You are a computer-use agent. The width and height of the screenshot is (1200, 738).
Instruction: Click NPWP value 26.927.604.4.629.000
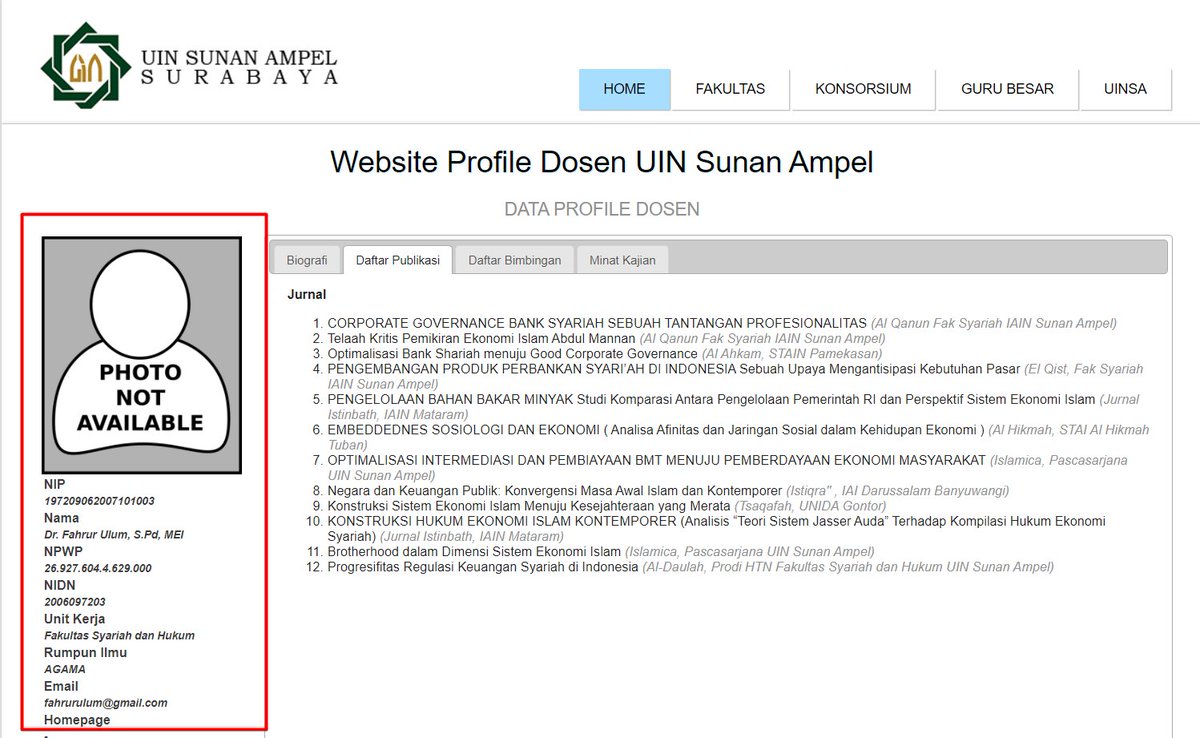[x=98, y=568]
